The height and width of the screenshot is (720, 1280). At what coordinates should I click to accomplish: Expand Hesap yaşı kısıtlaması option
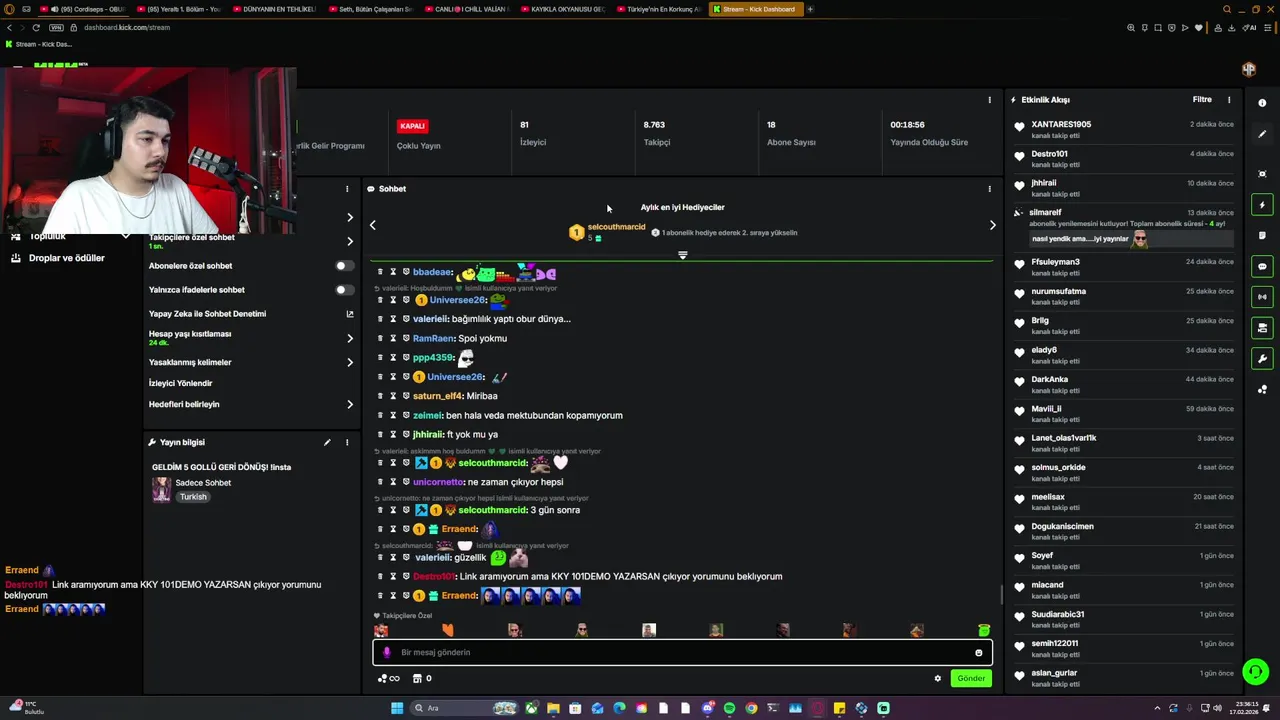[350, 338]
